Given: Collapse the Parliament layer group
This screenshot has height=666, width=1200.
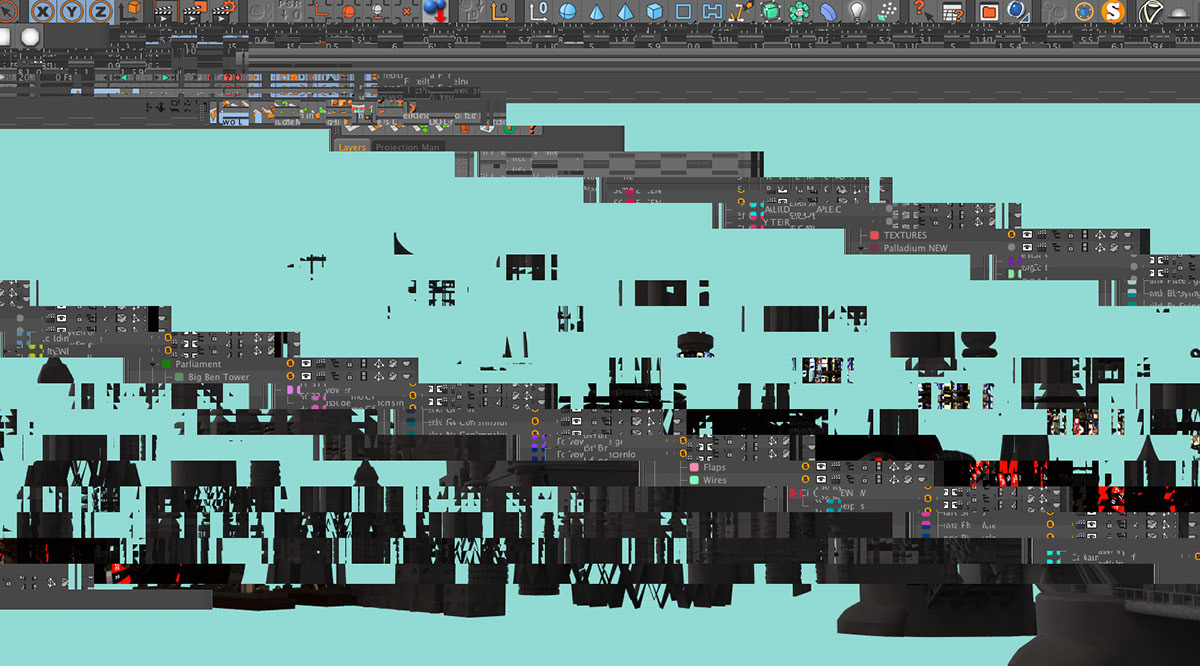Looking at the screenshot, I should tap(153, 365).
